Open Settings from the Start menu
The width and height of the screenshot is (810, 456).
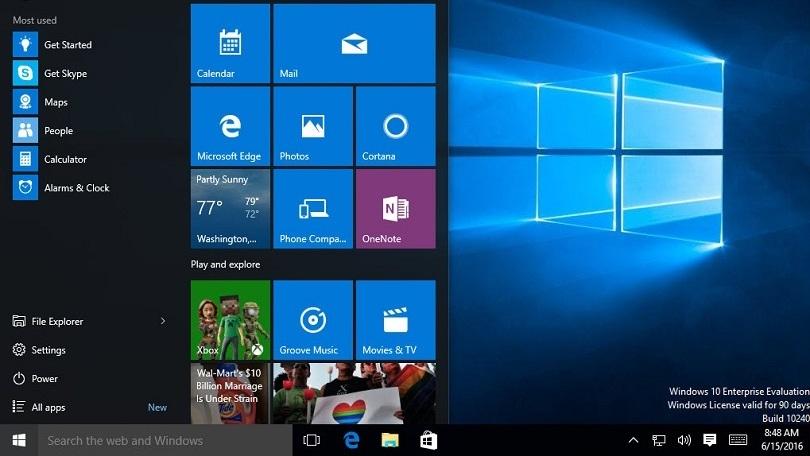click(x=48, y=350)
